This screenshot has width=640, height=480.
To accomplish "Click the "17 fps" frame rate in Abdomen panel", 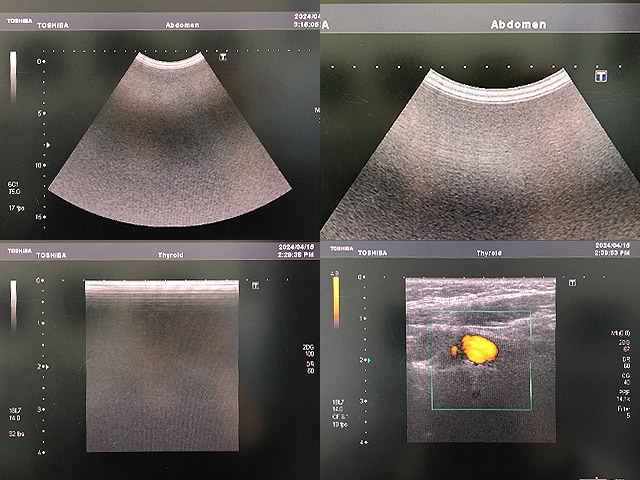I will coord(16,208).
